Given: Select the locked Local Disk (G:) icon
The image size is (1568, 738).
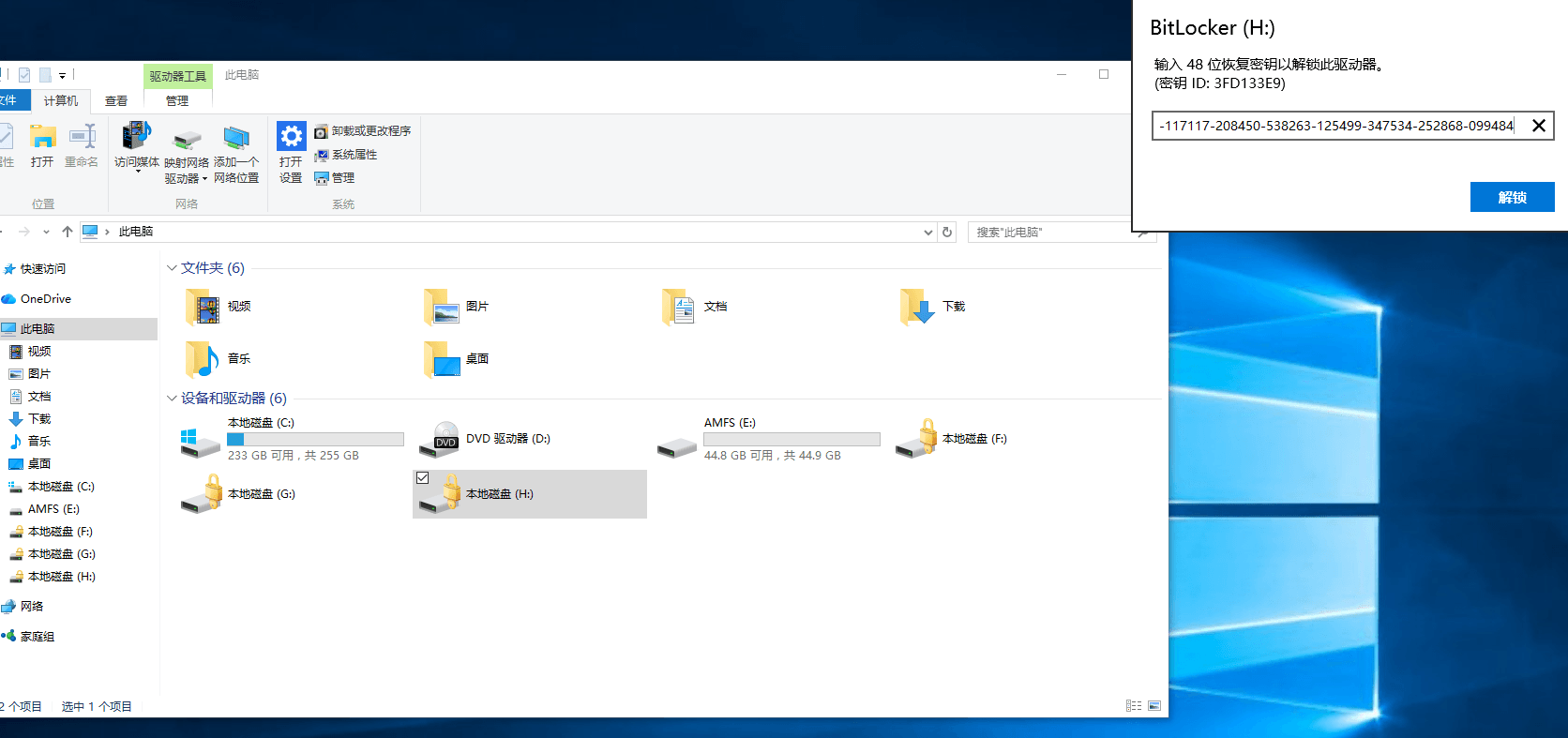Looking at the screenshot, I should click(202, 494).
